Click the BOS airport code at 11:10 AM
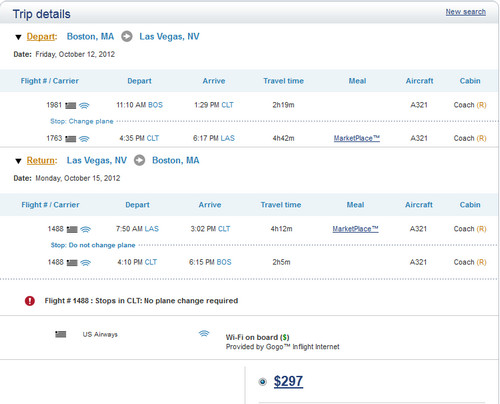Viewport: 500px width, 404px height. pyautogui.click(x=155, y=105)
